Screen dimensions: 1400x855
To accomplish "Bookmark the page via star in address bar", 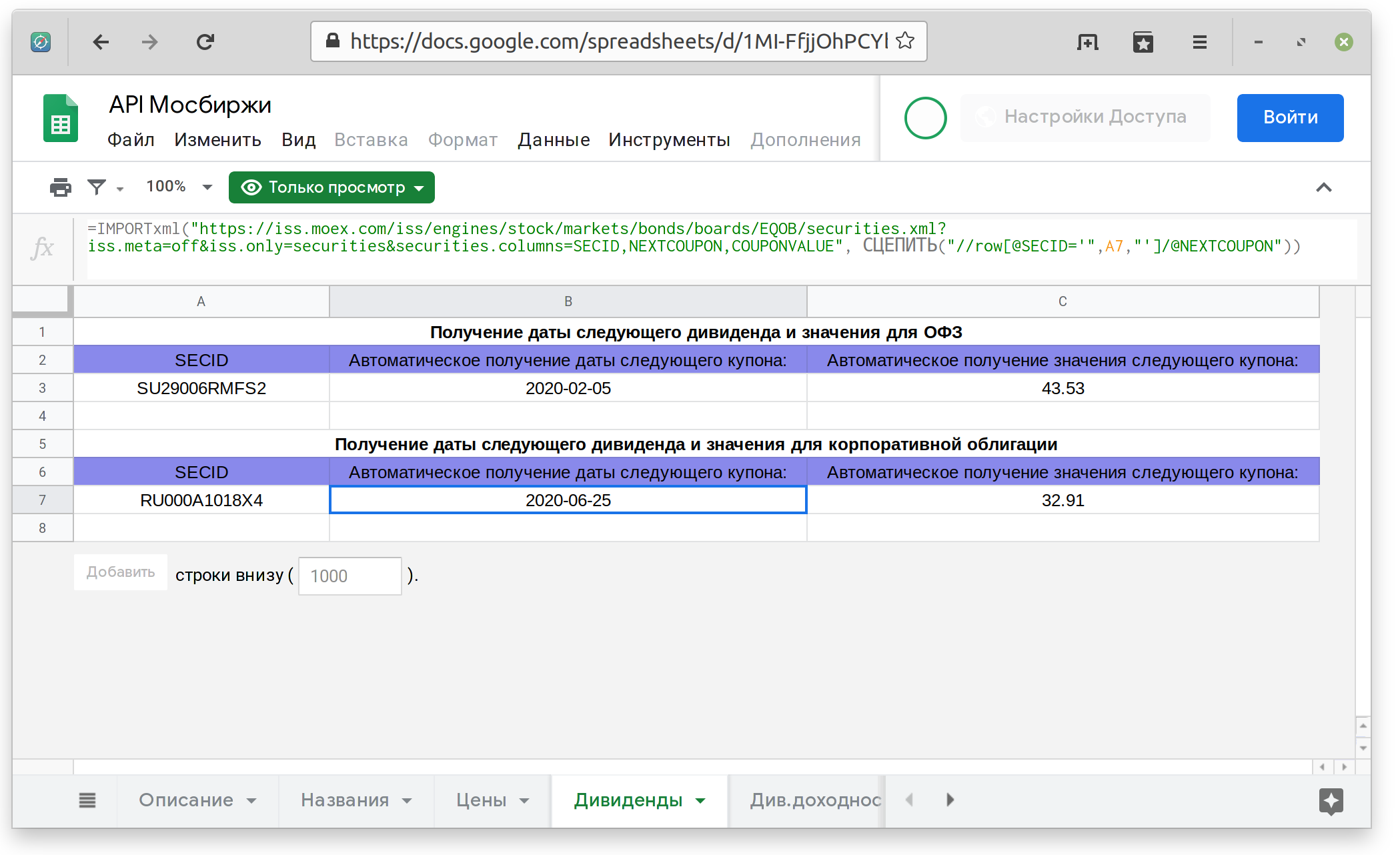I will pyautogui.click(x=905, y=41).
